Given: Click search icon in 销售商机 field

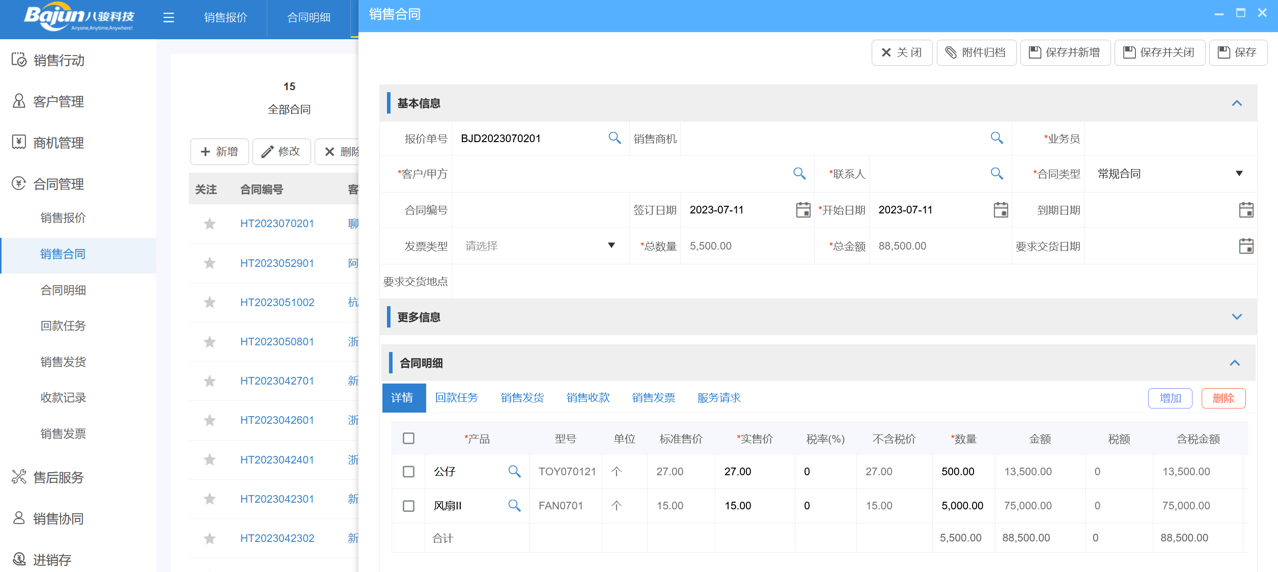Looking at the screenshot, I should point(996,138).
